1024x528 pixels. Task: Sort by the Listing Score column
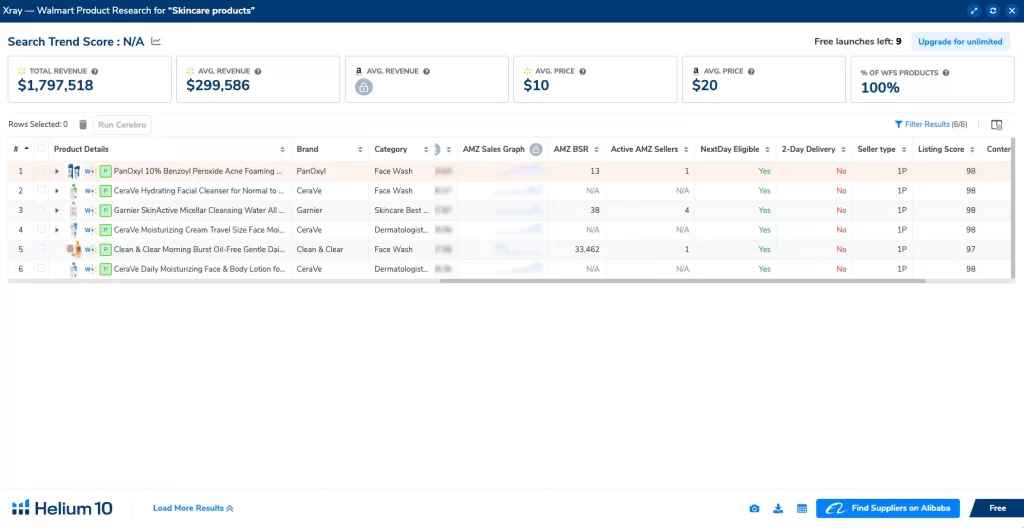(x=972, y=150)
